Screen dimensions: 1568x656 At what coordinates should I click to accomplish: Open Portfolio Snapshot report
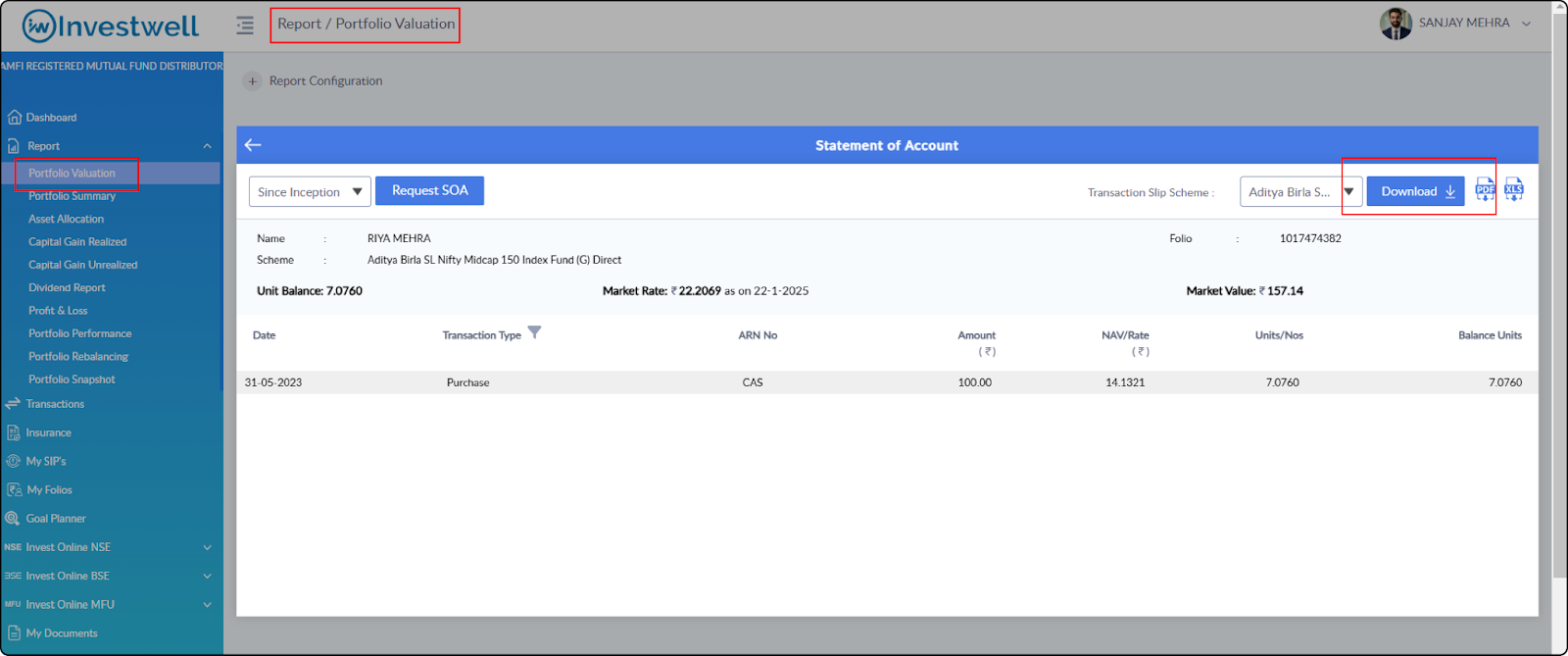[x=72, y=379]
